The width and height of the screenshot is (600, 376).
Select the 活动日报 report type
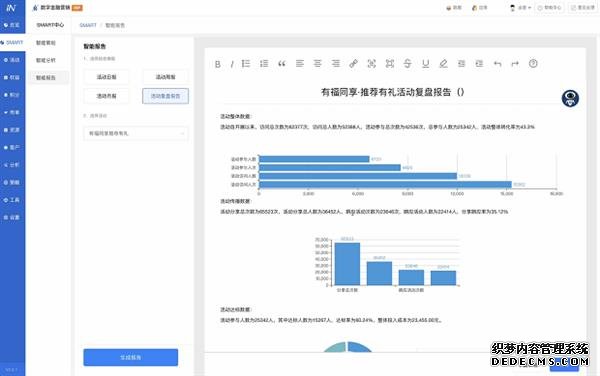click(x=106, y=77)
